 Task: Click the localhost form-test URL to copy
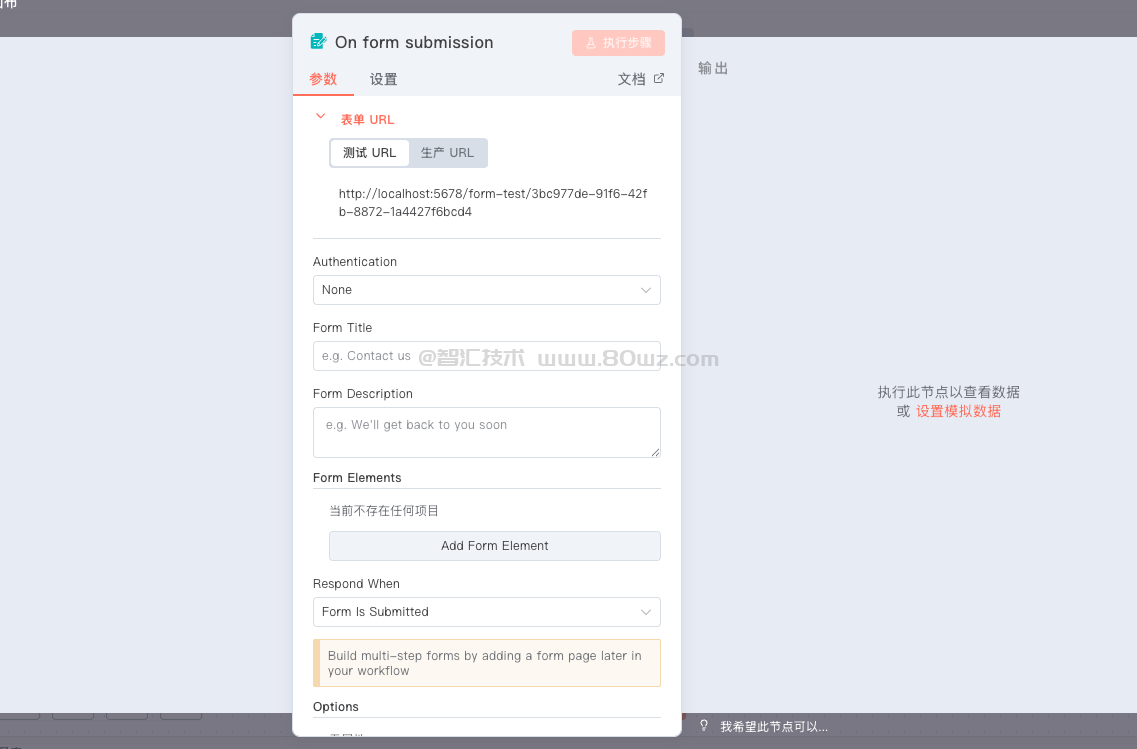pos(493,203)
